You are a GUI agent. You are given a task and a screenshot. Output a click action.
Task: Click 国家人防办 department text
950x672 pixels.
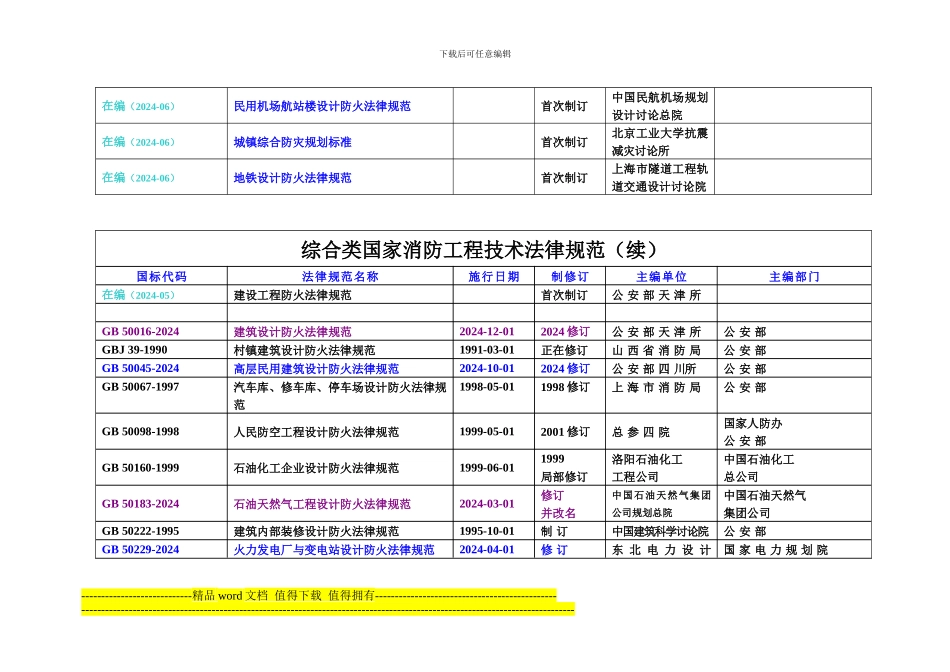tap(753, 423)
